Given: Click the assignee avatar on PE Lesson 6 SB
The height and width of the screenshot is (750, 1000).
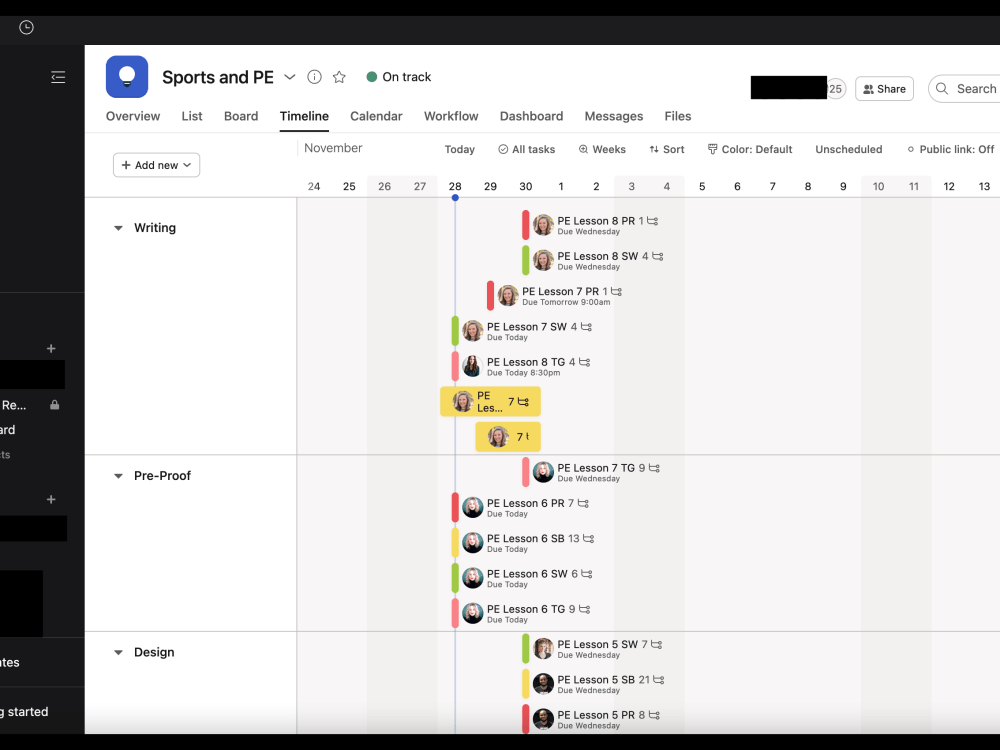Looking at the screenshot, I should 472,542.
